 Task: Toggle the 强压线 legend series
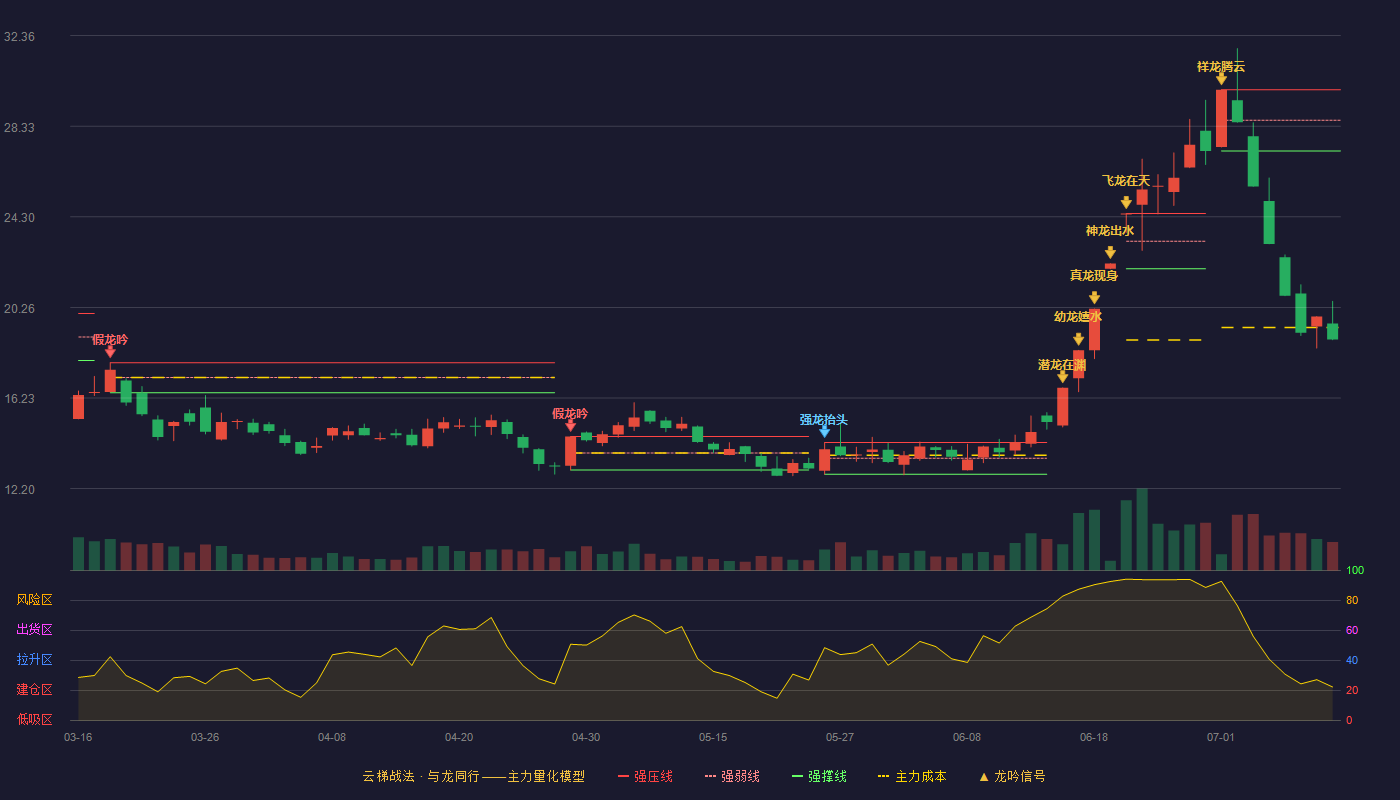[645, 776]
